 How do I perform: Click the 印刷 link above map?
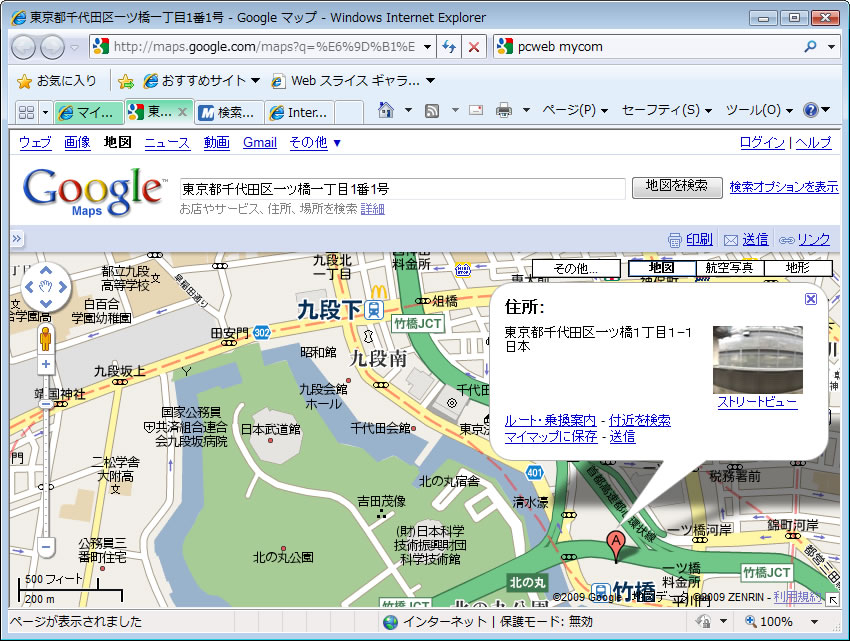699,239
